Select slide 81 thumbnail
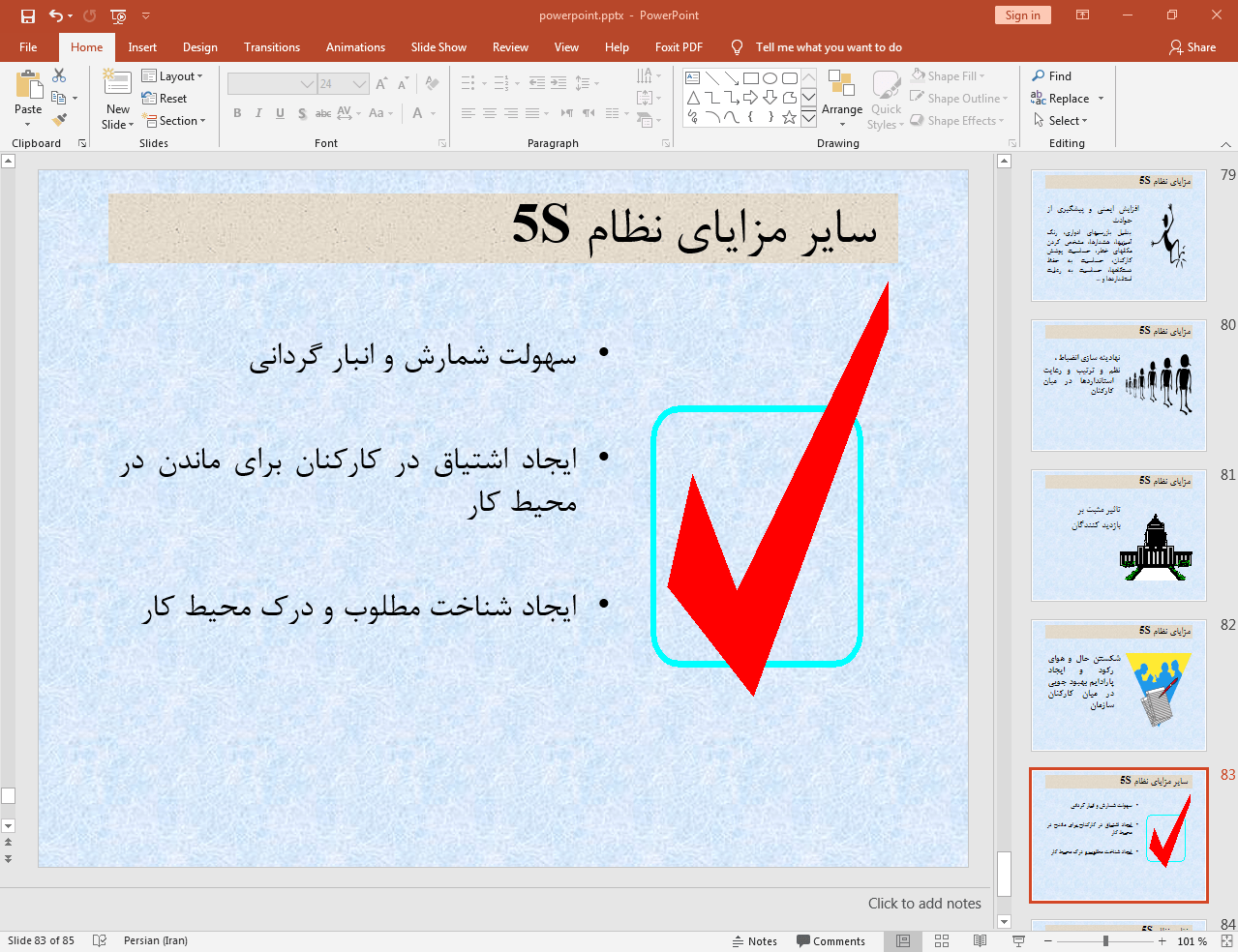Viewport: 1238px width, 952px height. pos(1117,535)
